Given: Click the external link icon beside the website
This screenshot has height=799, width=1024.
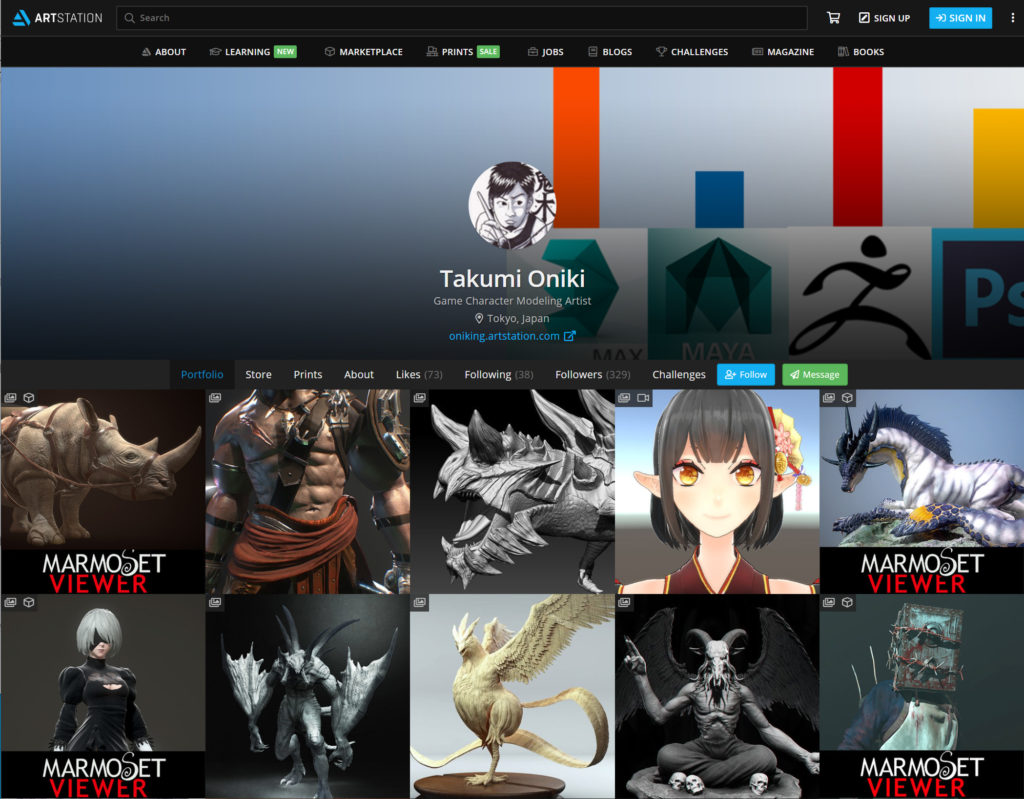Looking at the screenshot, I should pos(569,336).
